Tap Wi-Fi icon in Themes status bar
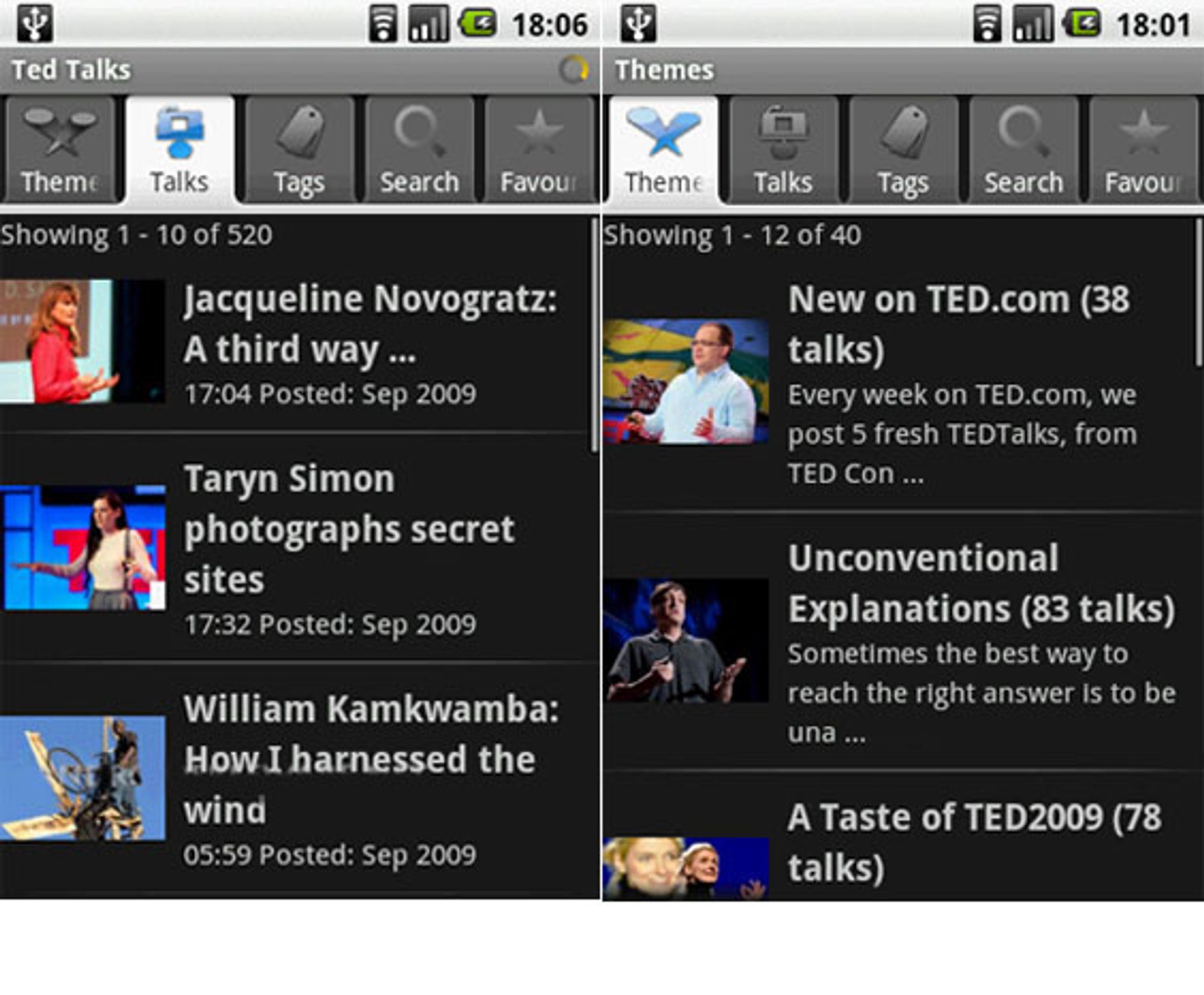The height and width of the screenshot is (995, 1204). pos(987,24)
